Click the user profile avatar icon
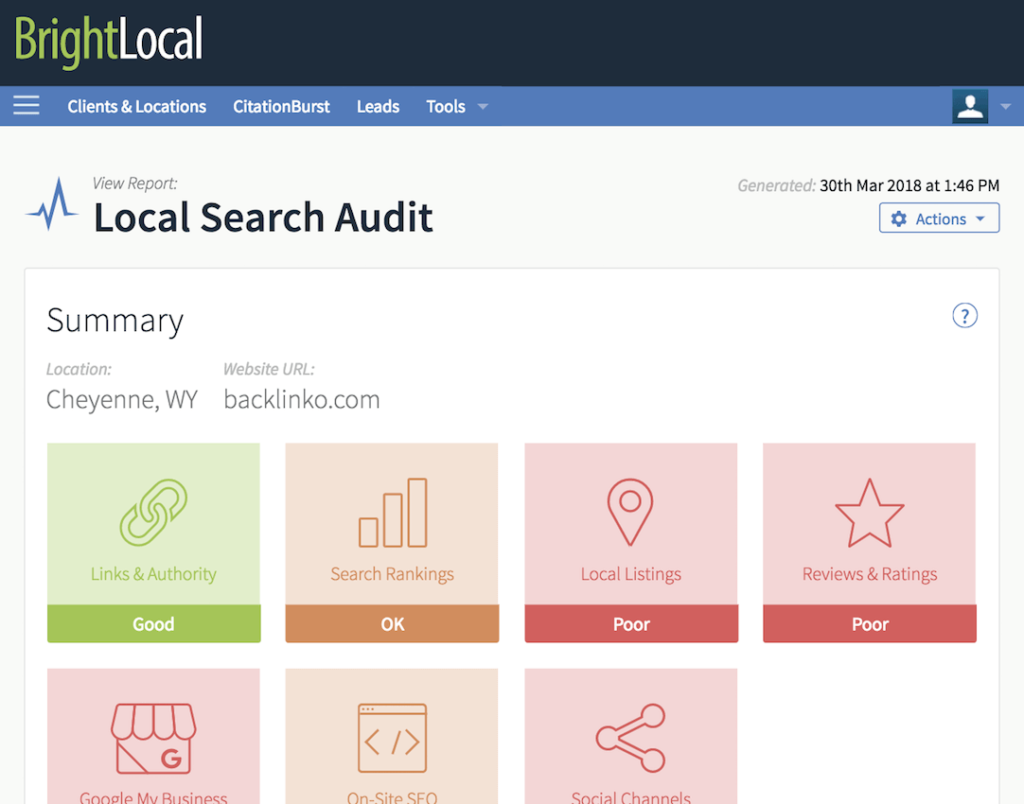The image size is (1024, 804). coord(970,106)
